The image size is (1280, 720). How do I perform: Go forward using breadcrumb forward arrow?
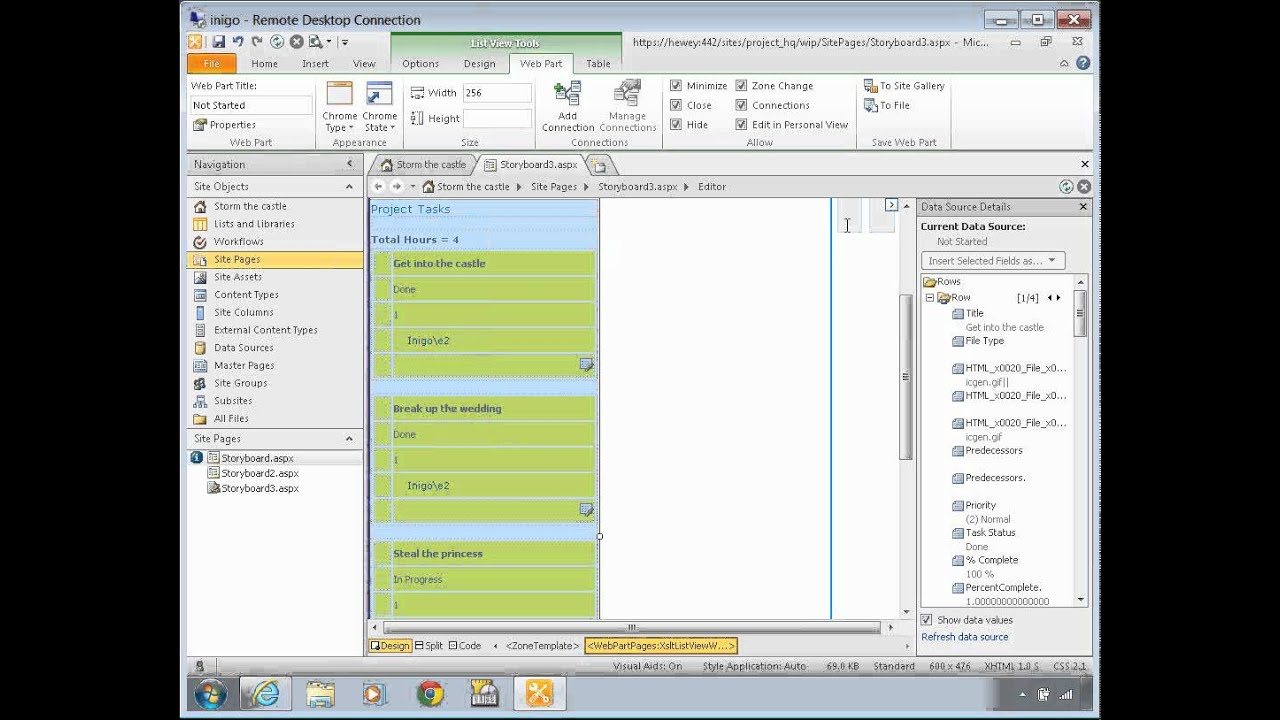(x=396, y=186)
